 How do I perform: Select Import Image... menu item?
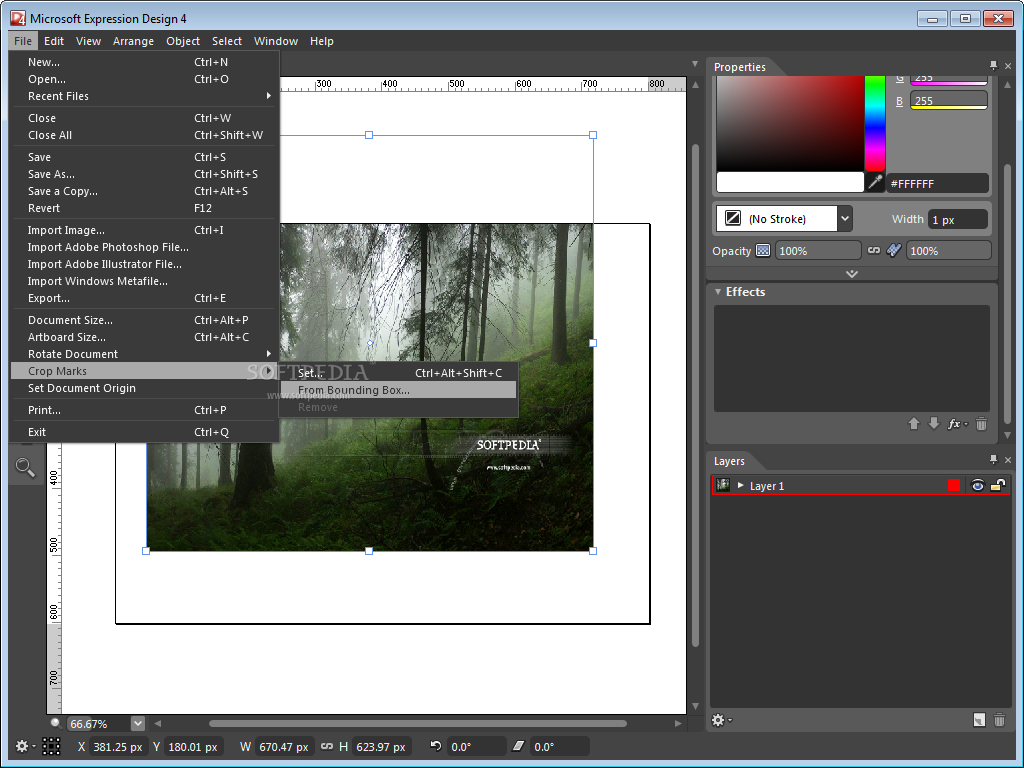point(145,230)
